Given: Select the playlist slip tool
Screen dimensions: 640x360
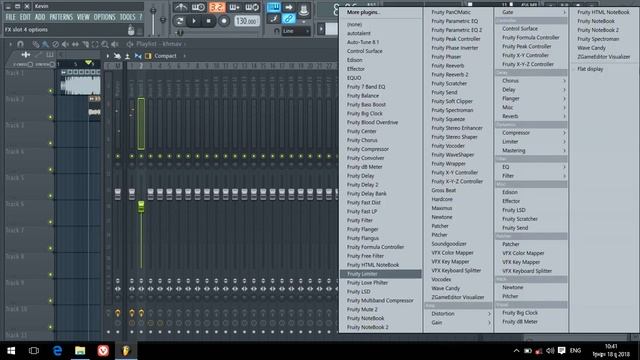Looking at the screenshot, I should tap(75, 44).
